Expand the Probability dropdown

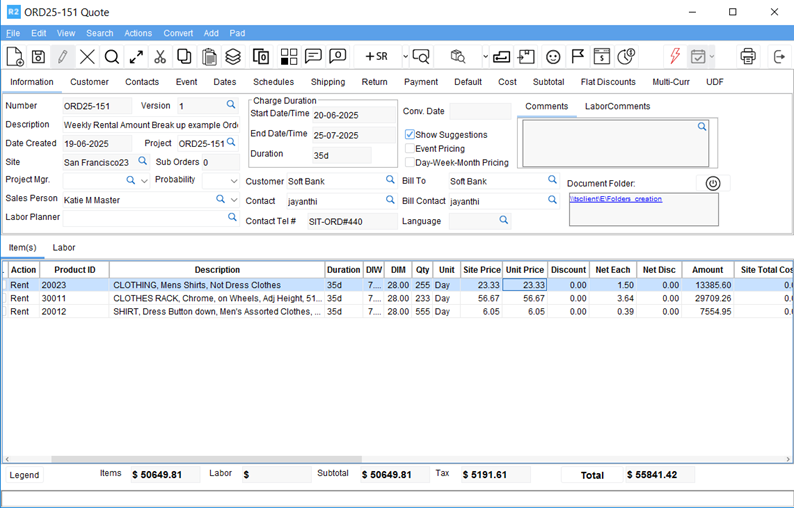234,181
